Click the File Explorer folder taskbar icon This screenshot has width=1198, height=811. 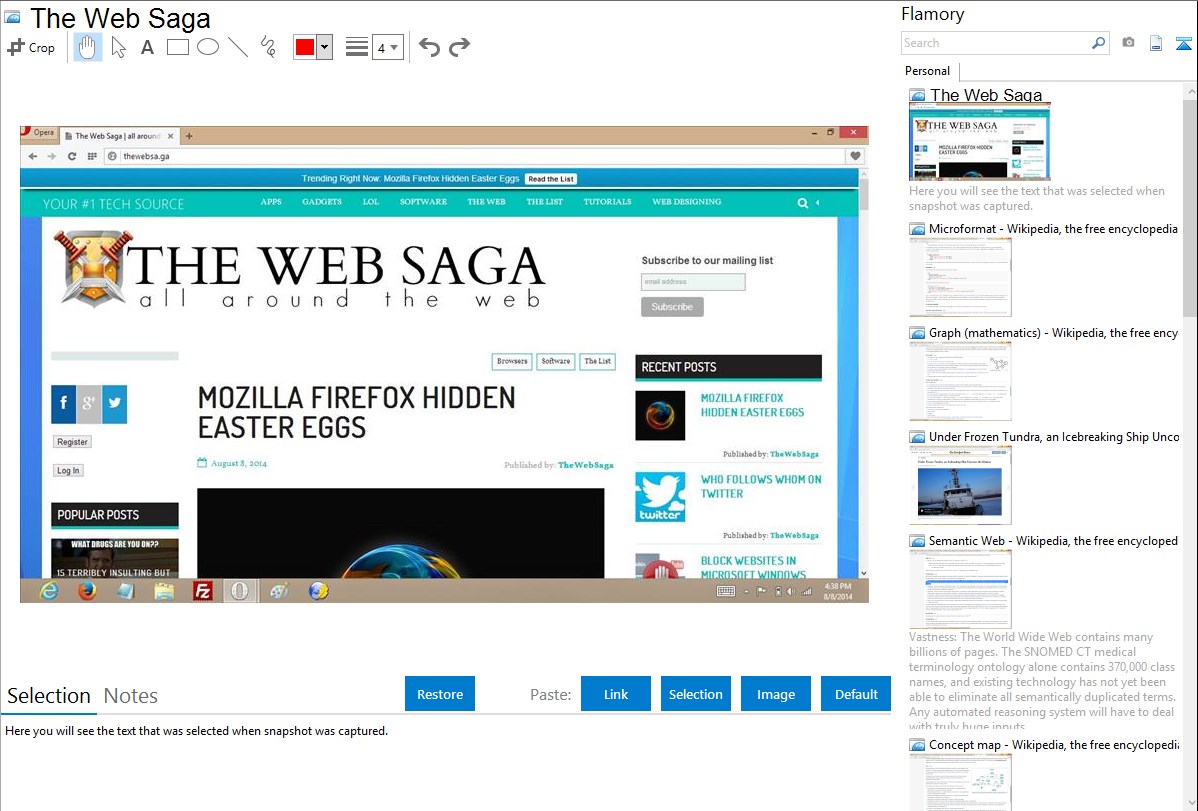pyautogui.click(x=164, y=591)
